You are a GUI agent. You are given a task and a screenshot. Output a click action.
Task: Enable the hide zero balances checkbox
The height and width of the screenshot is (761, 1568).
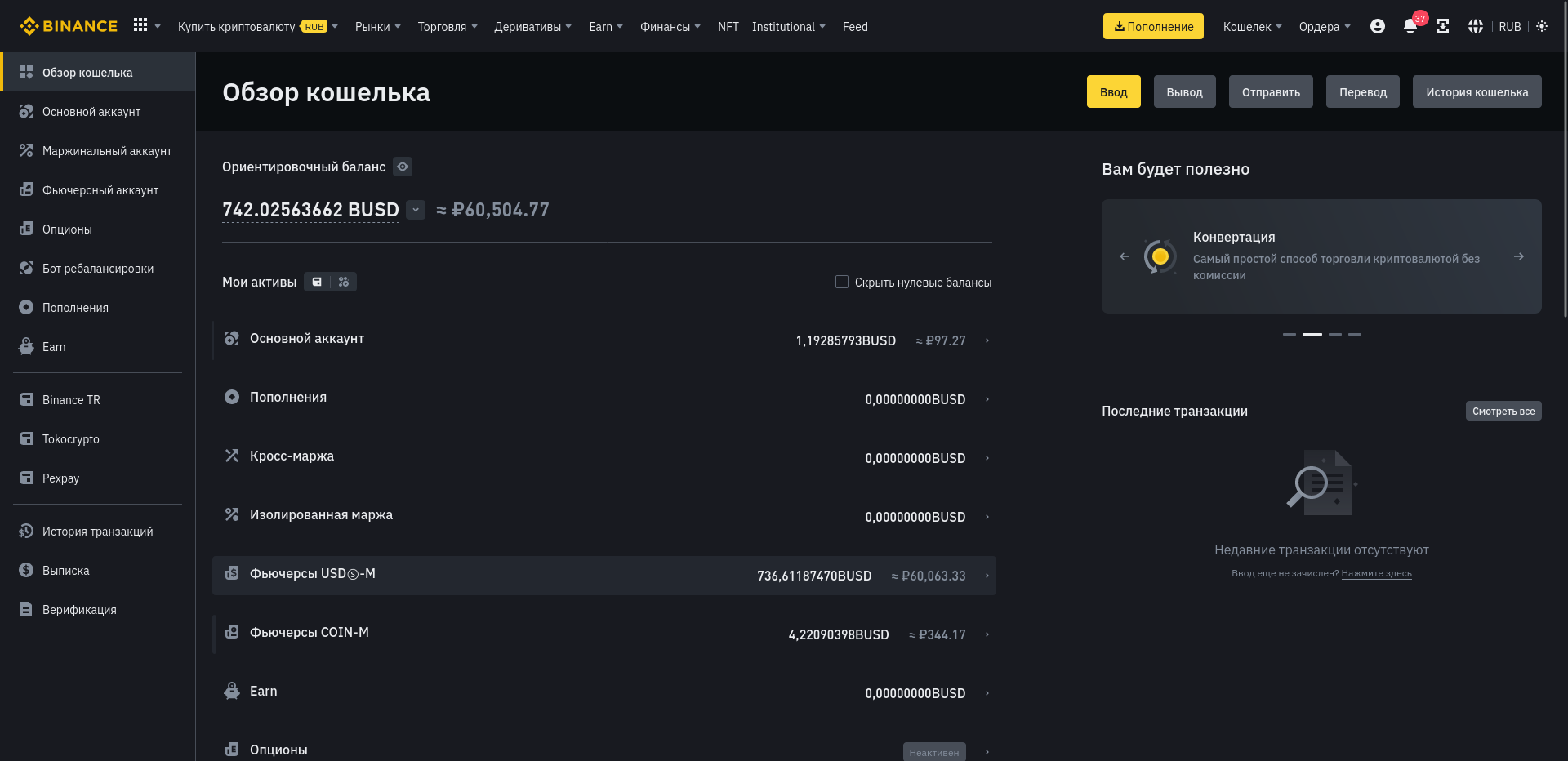click(x=842, y=282)
